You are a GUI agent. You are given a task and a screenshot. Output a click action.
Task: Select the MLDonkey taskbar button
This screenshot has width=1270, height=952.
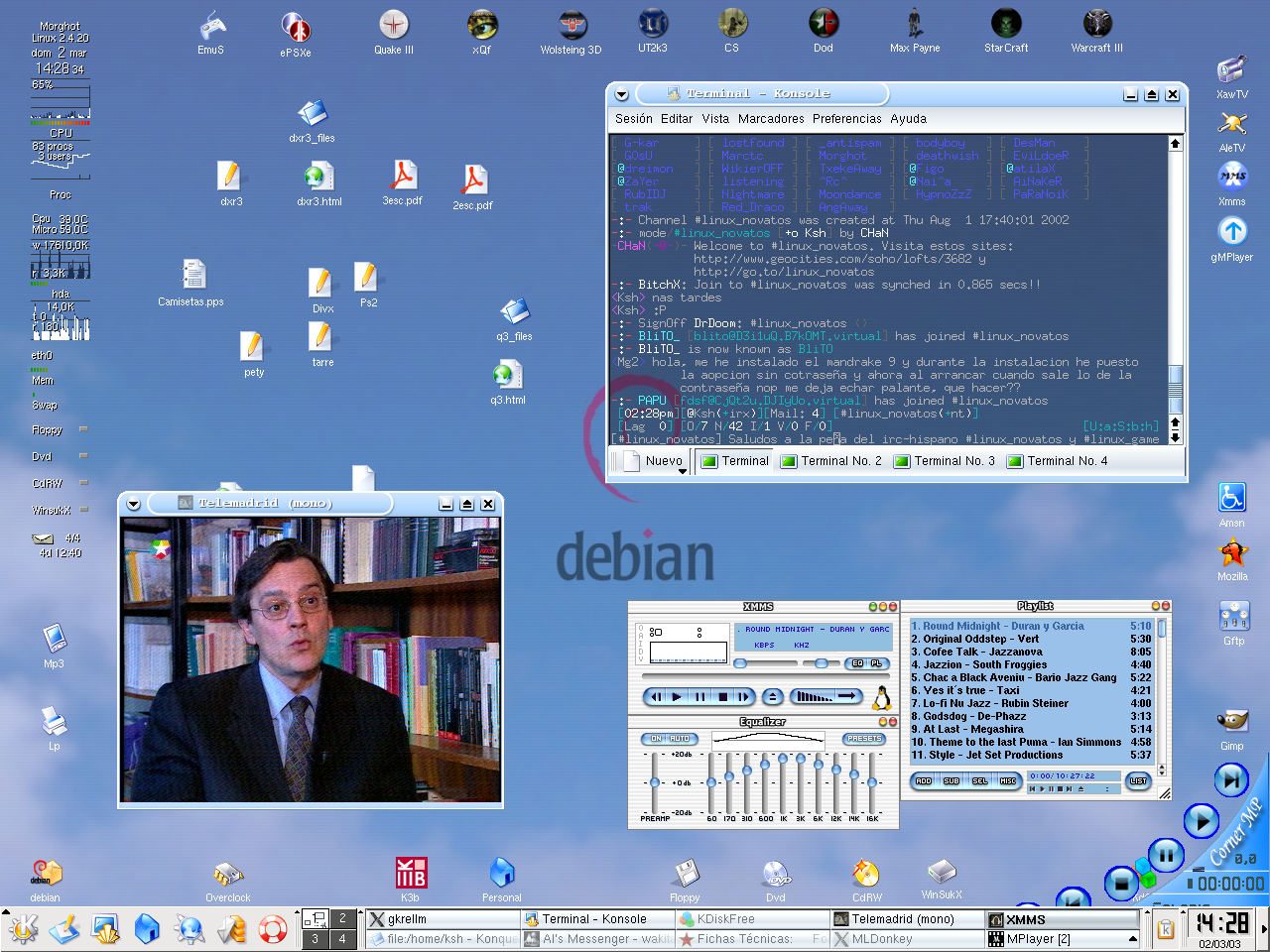(907, 939)
